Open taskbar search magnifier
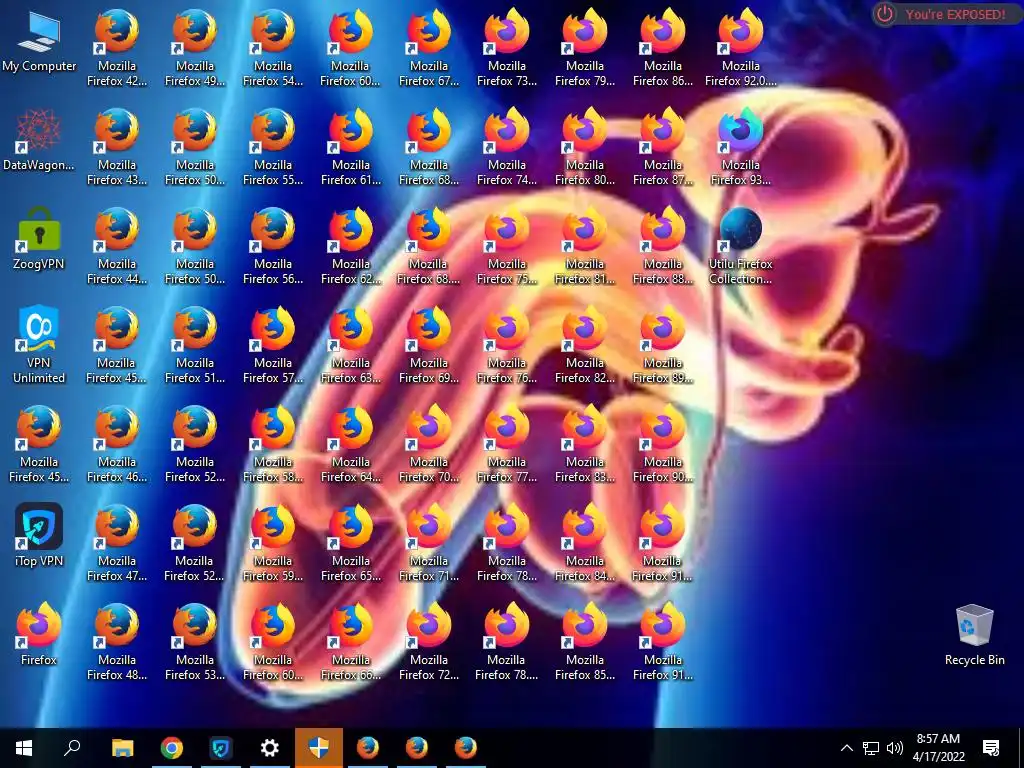The image size is (1024, 768). 72,748
